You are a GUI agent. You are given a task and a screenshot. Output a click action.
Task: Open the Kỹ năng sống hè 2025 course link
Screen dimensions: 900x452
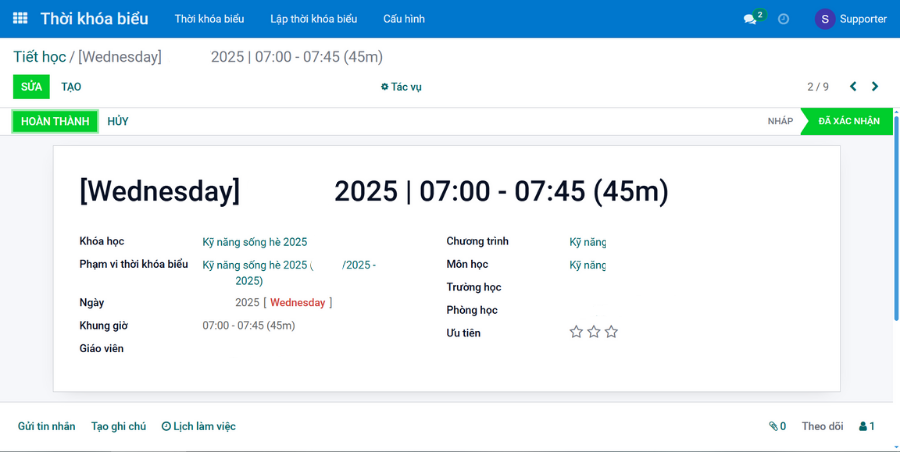point(255,242)
